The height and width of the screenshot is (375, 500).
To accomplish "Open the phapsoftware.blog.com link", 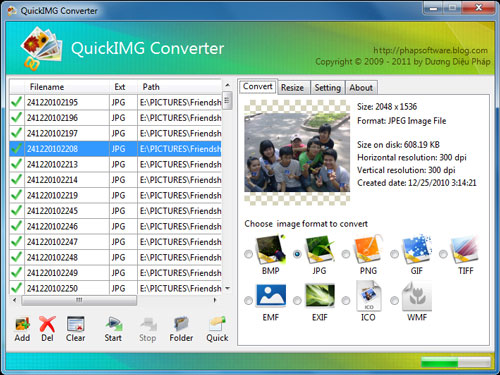I will (x=430, y=50).
